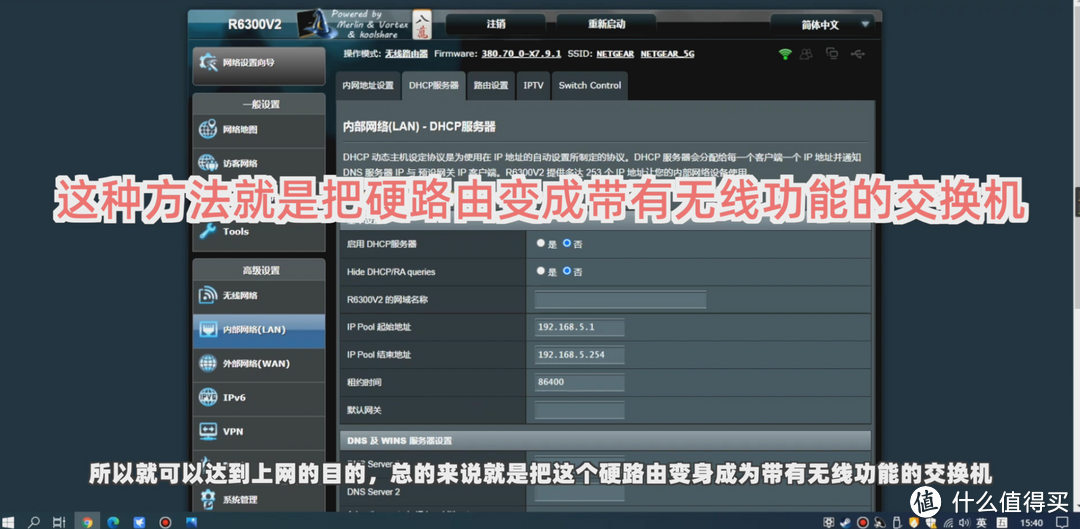This screenshot has width=1080, height=529.
Task: Switch to the 内网地址设置 tab
Action: point(368,86)
